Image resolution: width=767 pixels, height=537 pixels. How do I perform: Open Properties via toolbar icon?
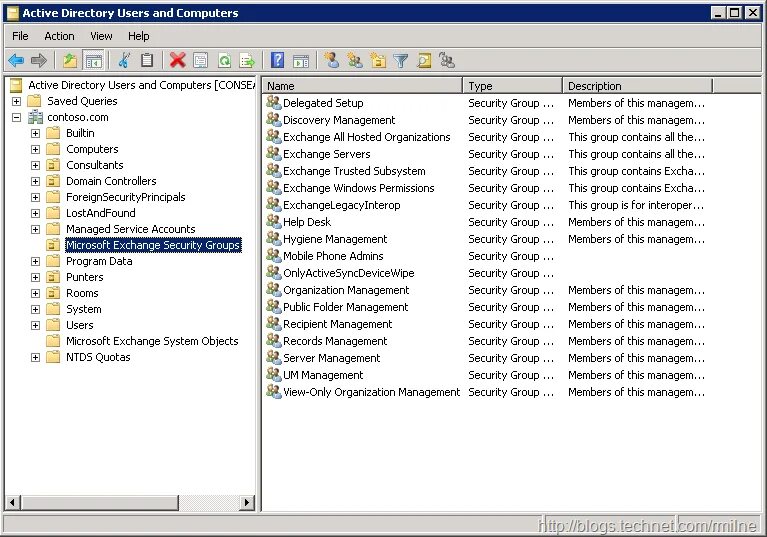click(201, 61)
